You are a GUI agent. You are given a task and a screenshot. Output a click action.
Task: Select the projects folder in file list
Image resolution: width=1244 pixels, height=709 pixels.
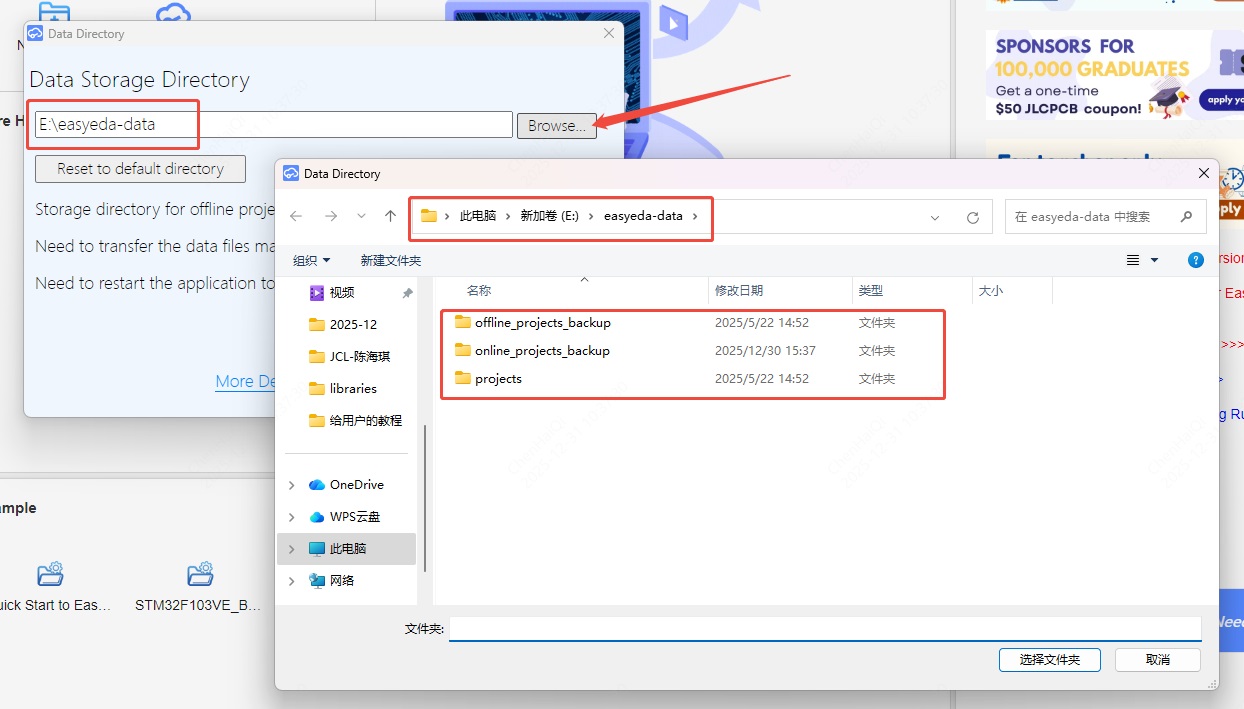click(498, 379)
